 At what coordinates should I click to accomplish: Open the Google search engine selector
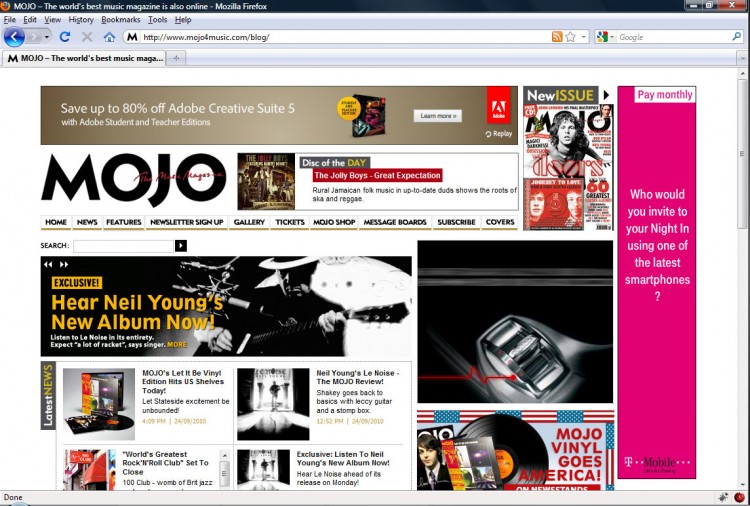click(x=606, y=37)
